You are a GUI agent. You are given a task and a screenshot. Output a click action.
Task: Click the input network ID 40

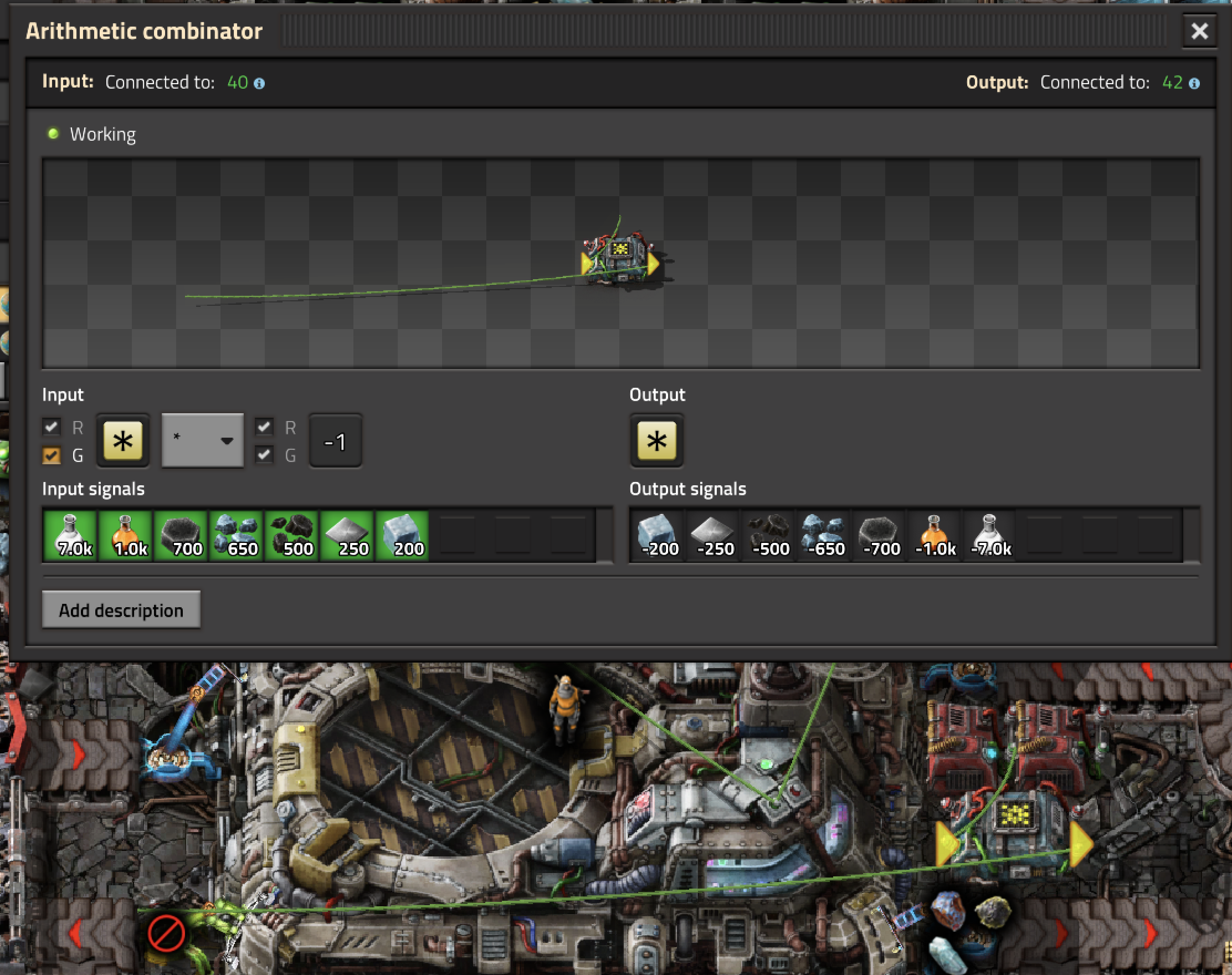pyautogui.click(x=238, y=83)
